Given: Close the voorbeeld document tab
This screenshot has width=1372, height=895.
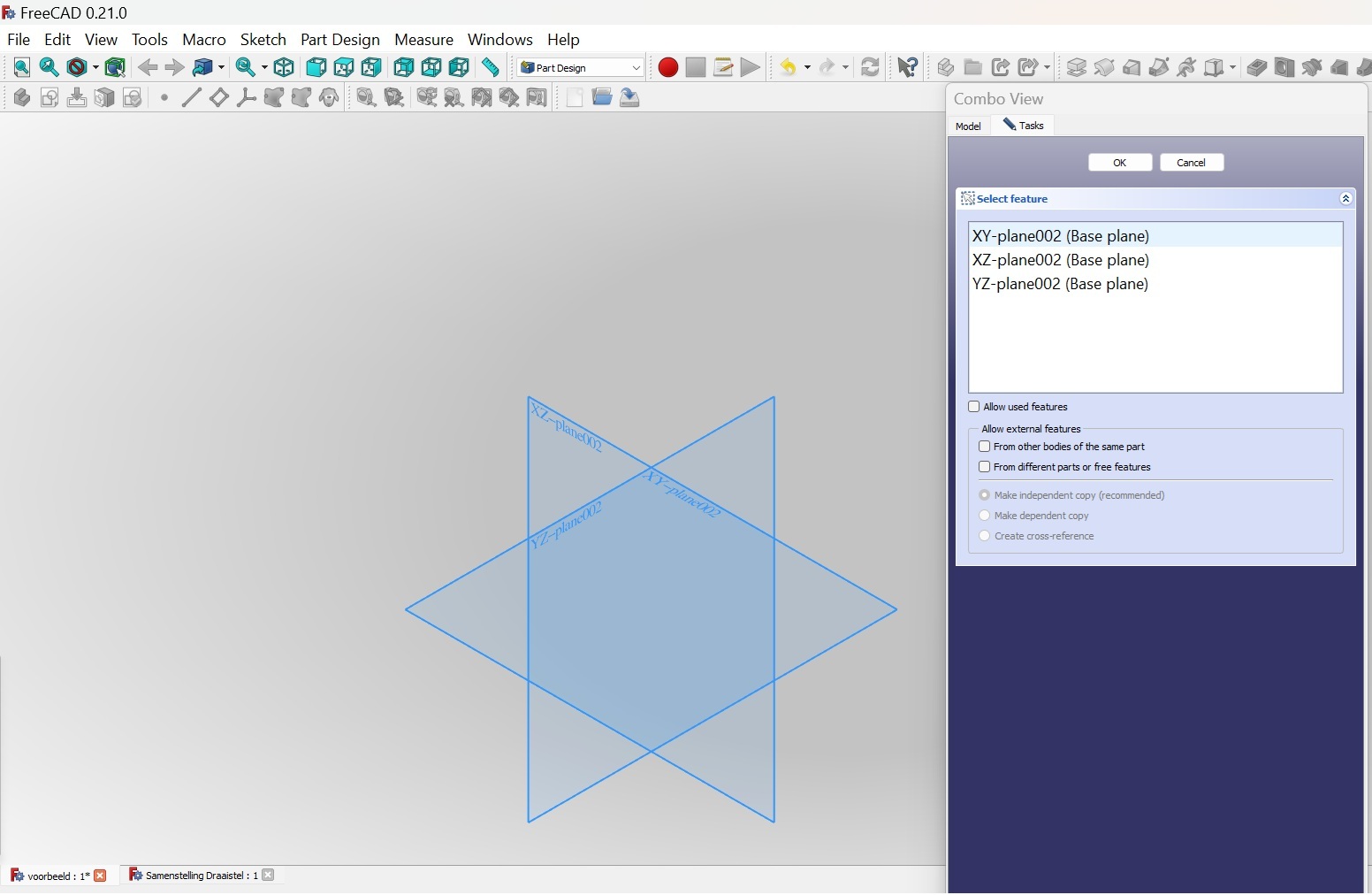Looking at the screenshot, I should 100,876.
